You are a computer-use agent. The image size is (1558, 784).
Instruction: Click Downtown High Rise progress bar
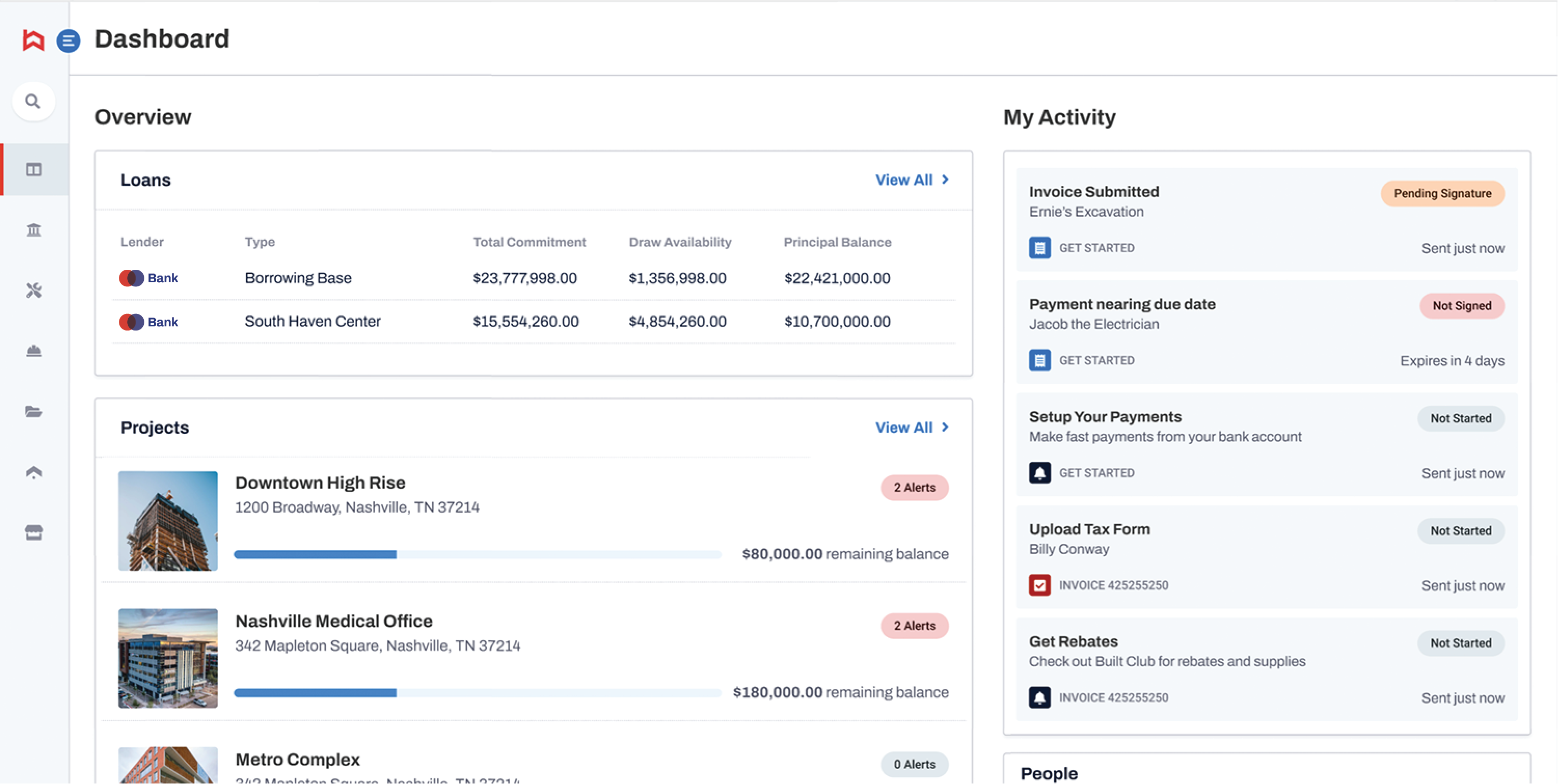click(478, 554)
